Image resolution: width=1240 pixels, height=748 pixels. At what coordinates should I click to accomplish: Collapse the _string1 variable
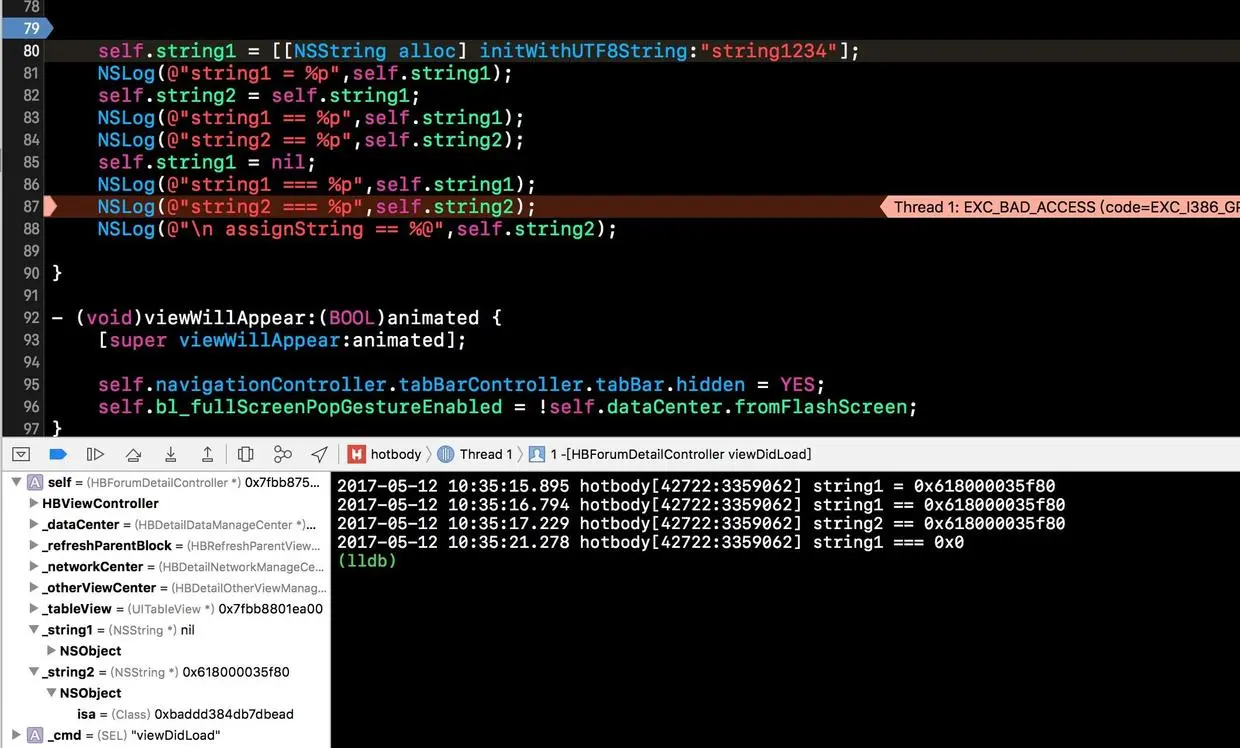pos(35,630)
